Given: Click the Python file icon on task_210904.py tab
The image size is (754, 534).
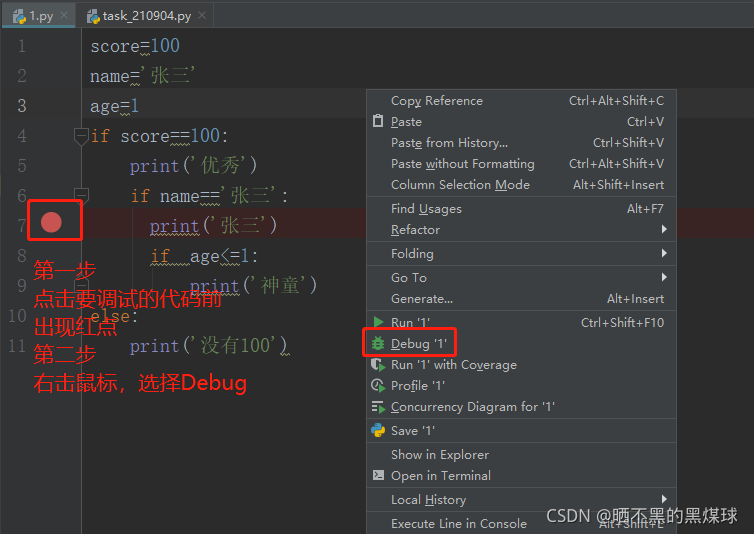Looking at the screenshot, I should (93, 16).
